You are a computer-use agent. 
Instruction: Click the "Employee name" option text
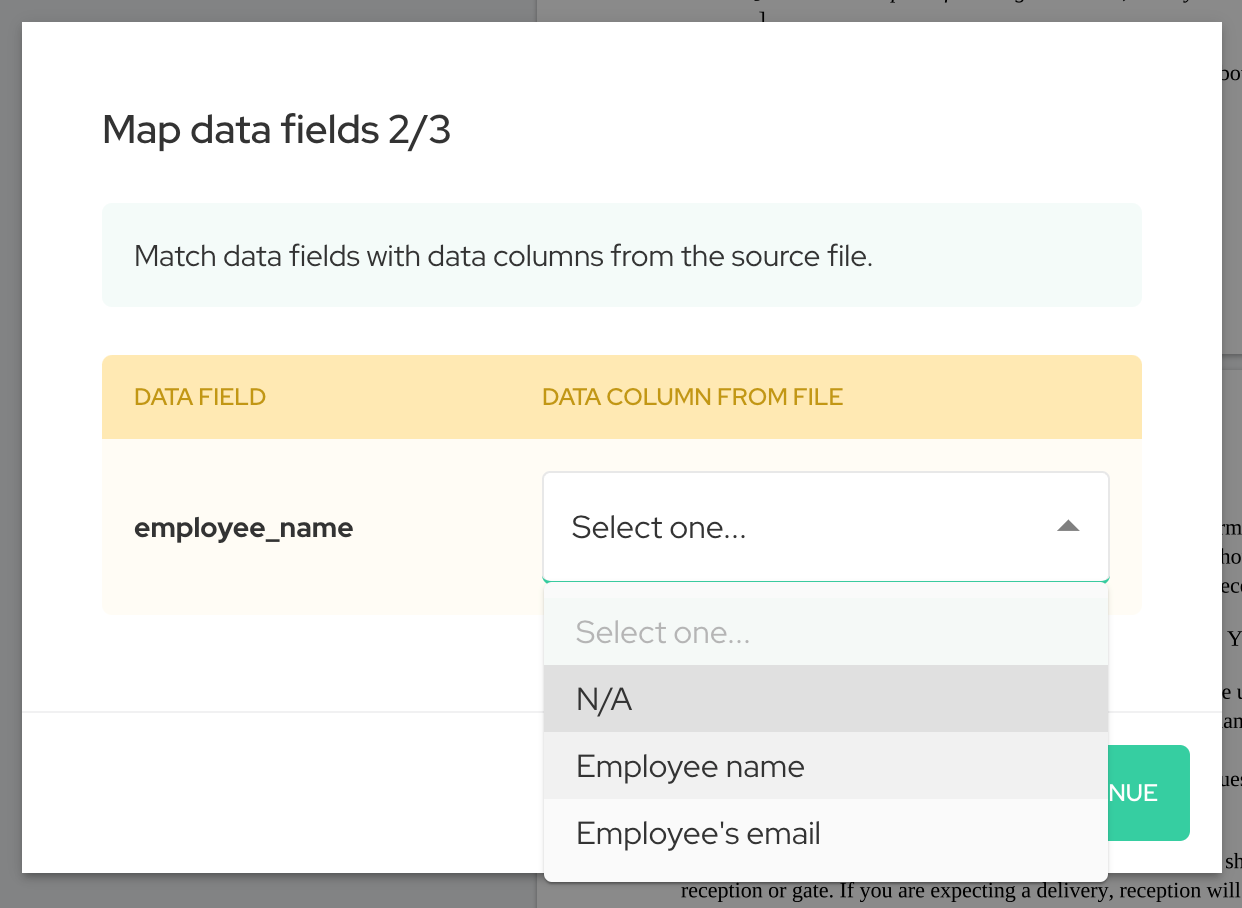(x=689, y=766)
